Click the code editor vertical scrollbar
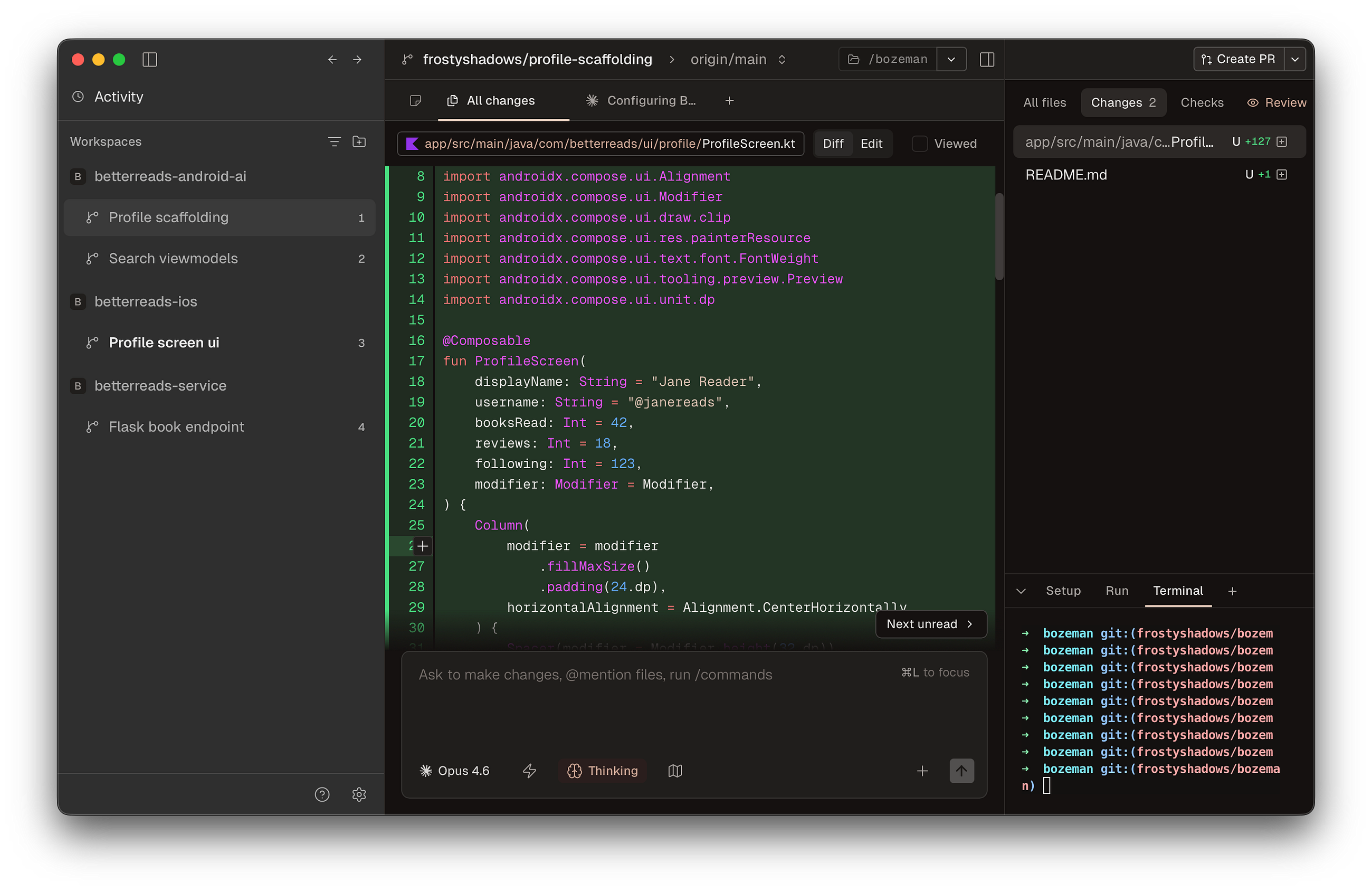The image size is (1372, 891). click(999, 236)
